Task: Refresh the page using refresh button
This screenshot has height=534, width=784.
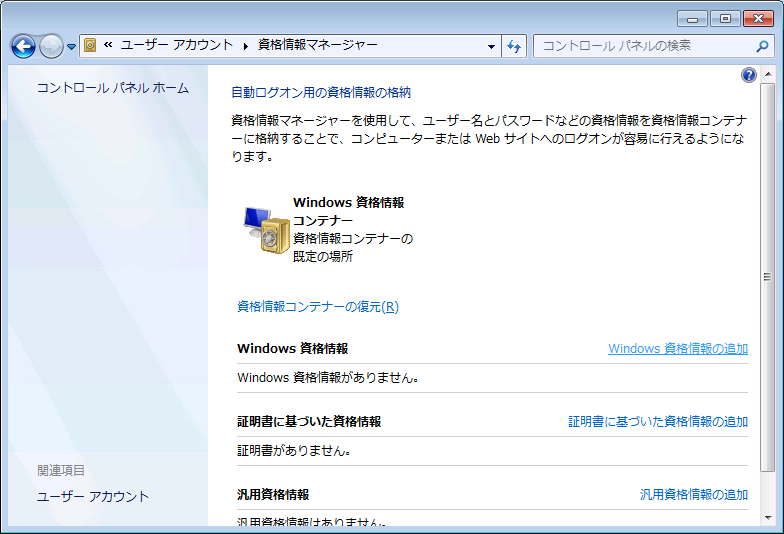Action: point(514,46)
